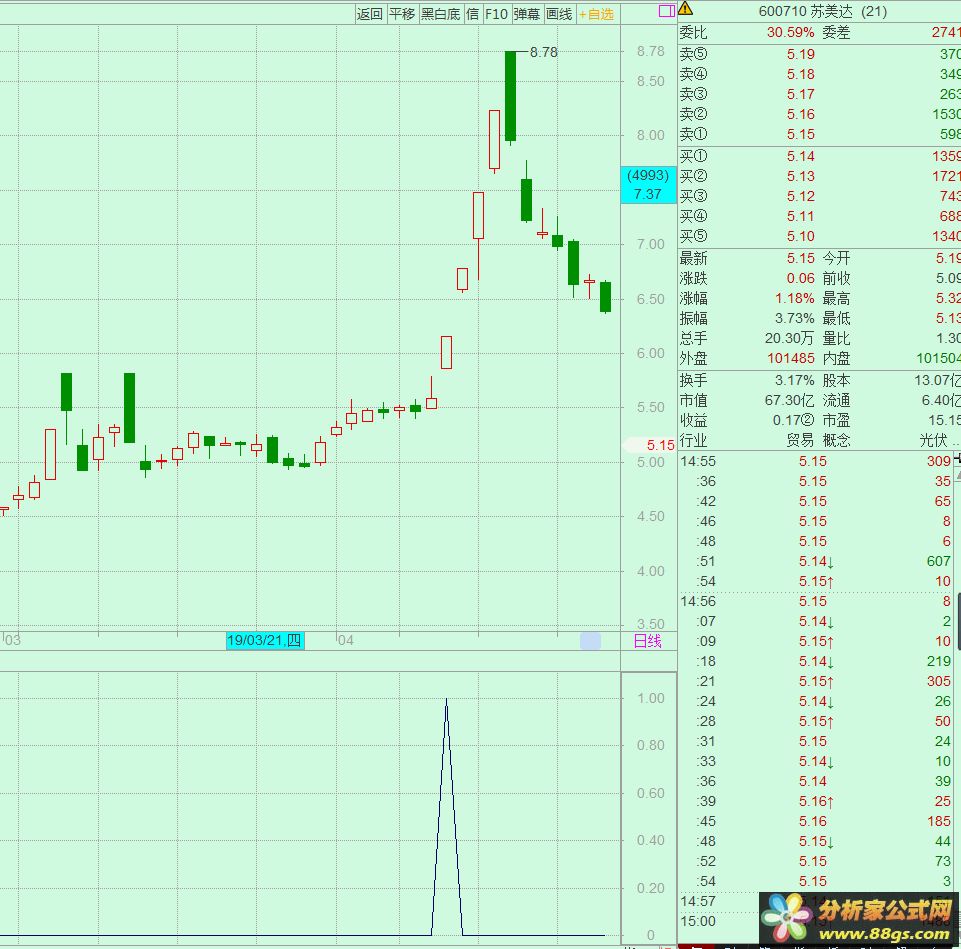Select the 买⑤ bid price 5.10
This screenshot has height=949, width=961.
click(x=800, y=236)
